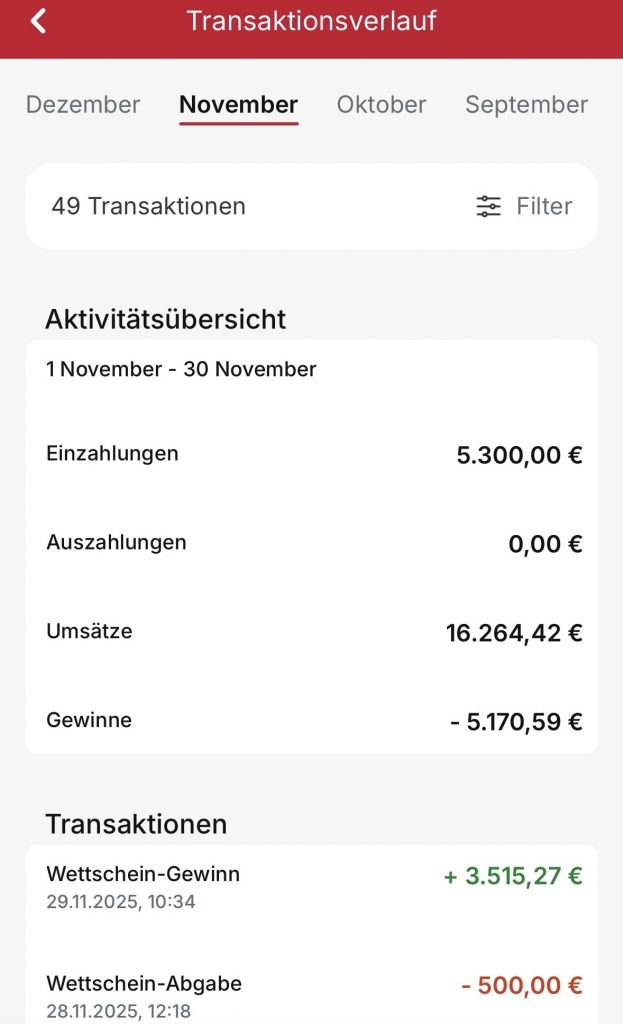Screen dimensions: 623x1024
Task: Select the Gewinne row showing -5.170,59 €
Action: point(311,720)
